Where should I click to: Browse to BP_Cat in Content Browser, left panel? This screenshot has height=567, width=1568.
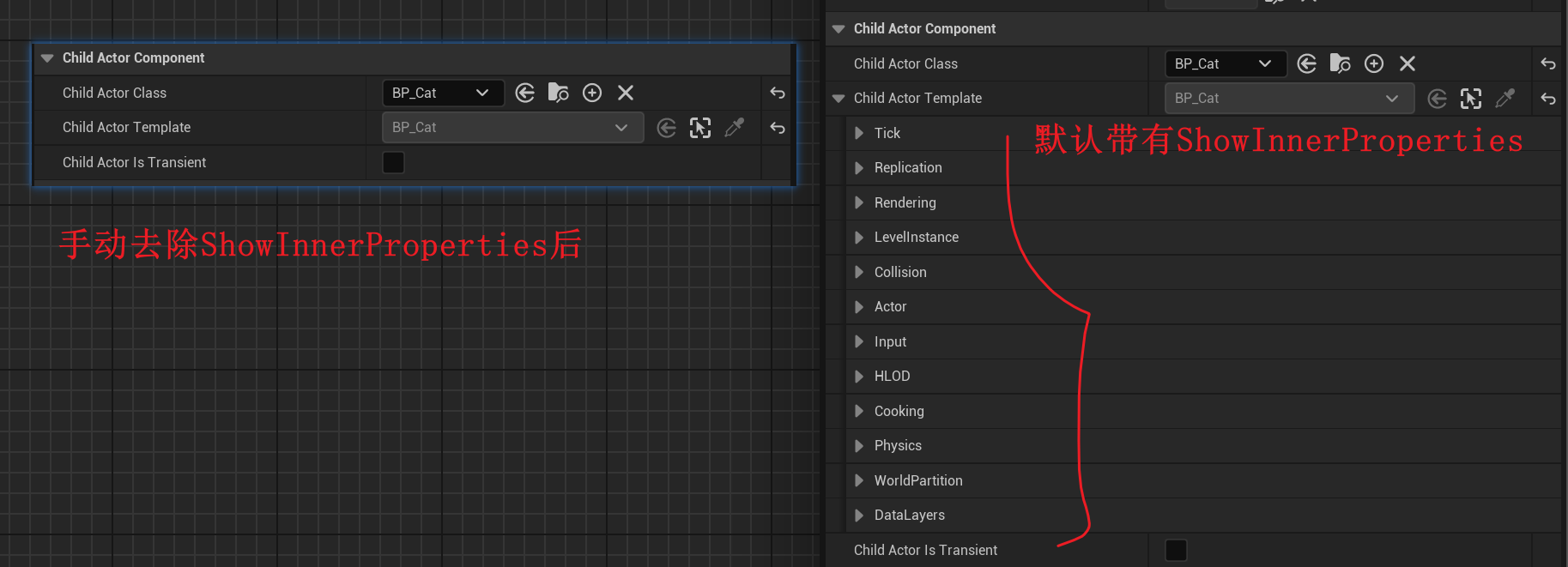click(x=558, y=93)
